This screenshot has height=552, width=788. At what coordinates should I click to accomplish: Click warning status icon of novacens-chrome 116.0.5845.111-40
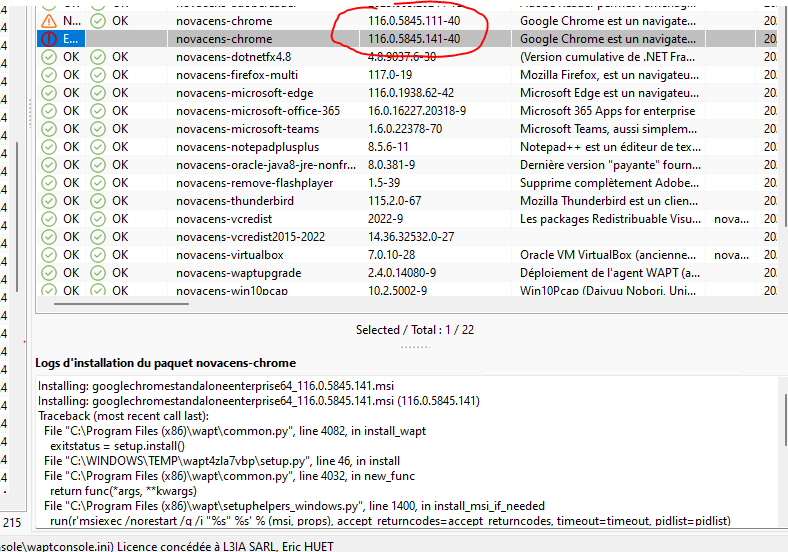click(x=49, y=21)
